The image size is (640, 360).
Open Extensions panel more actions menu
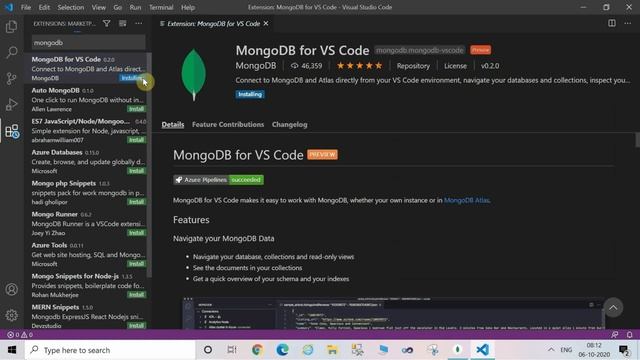139,24
